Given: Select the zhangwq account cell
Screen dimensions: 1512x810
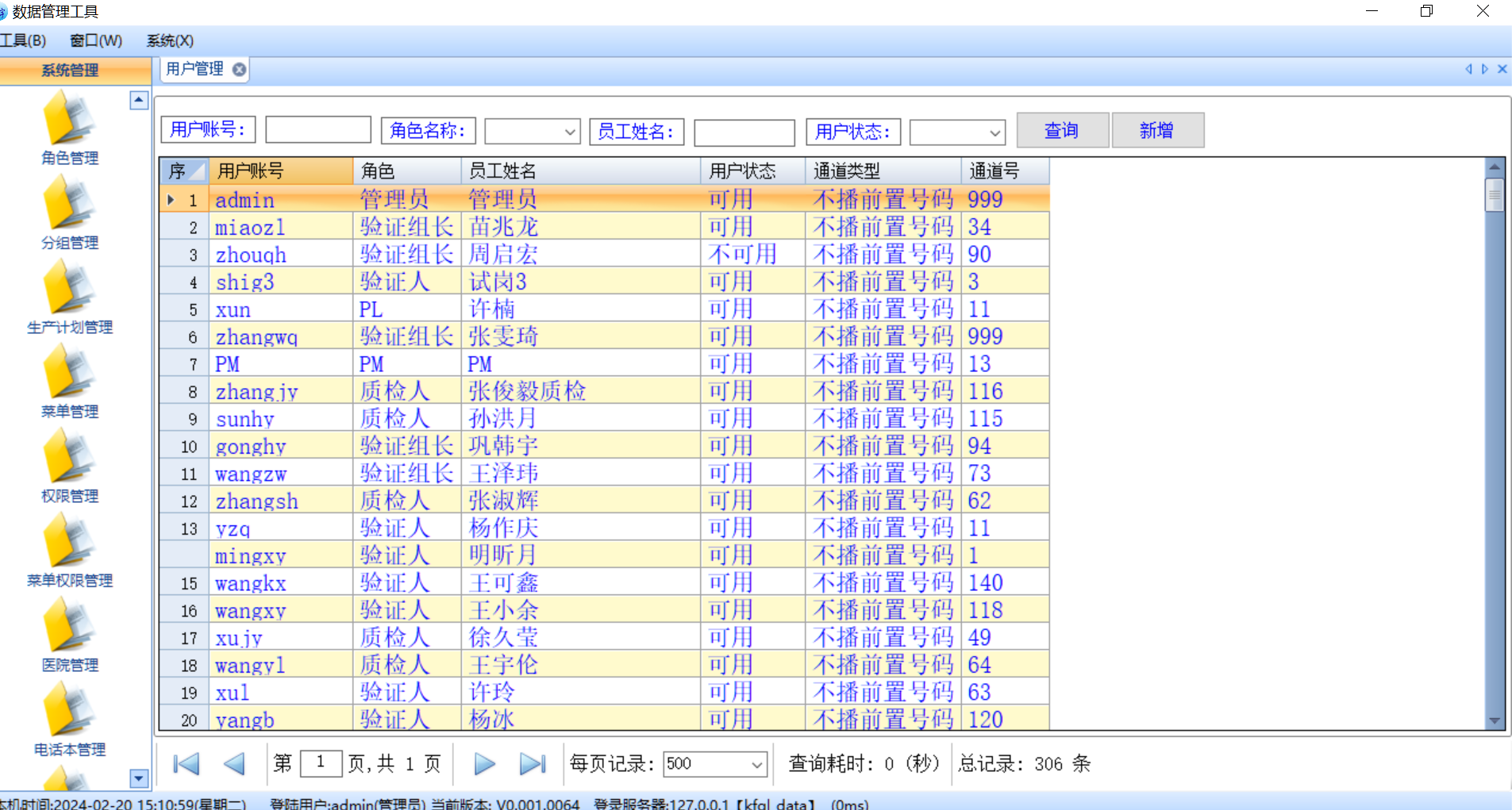Looking at the screenshot, I should pyautogui.click(x=280, y=336).
